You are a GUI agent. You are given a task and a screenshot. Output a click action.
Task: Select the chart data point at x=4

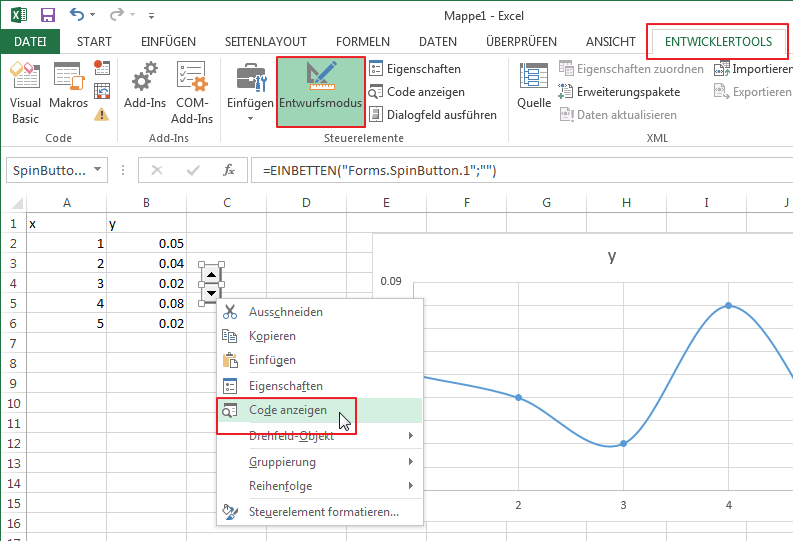pos(728,305)
